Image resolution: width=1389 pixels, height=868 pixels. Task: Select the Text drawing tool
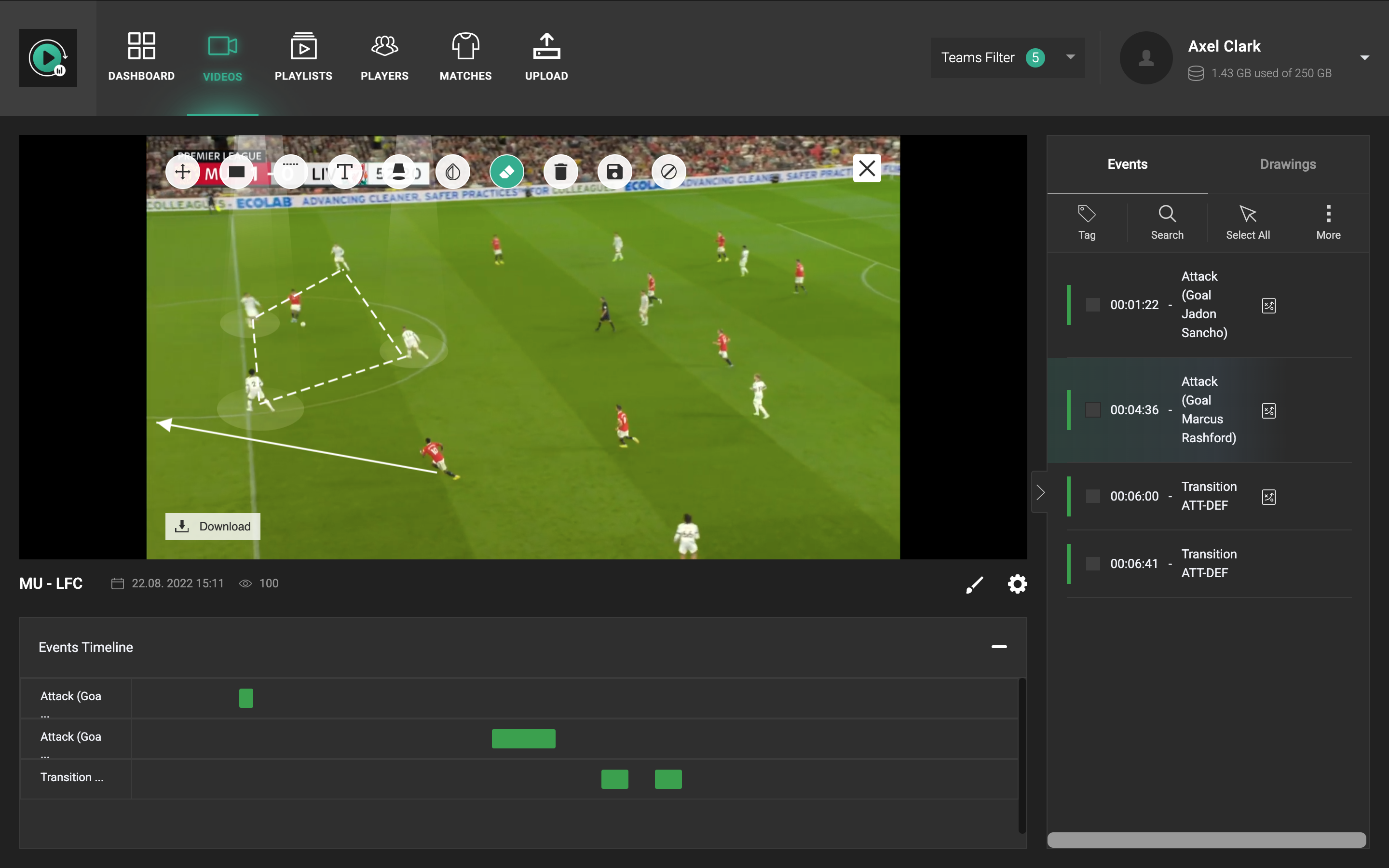(x=344, y=172)
